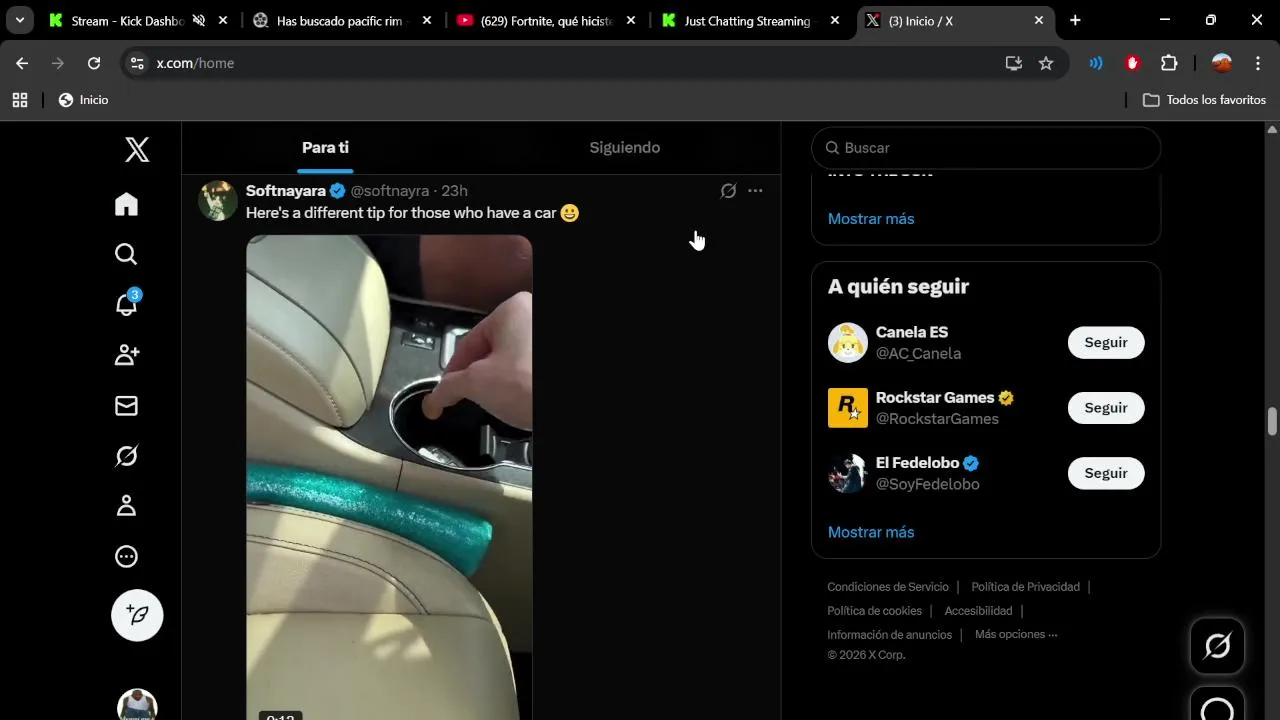The image size is (1280, 720).
Task: Open Notifications bell with 3 badge
Action: point(127,303)
